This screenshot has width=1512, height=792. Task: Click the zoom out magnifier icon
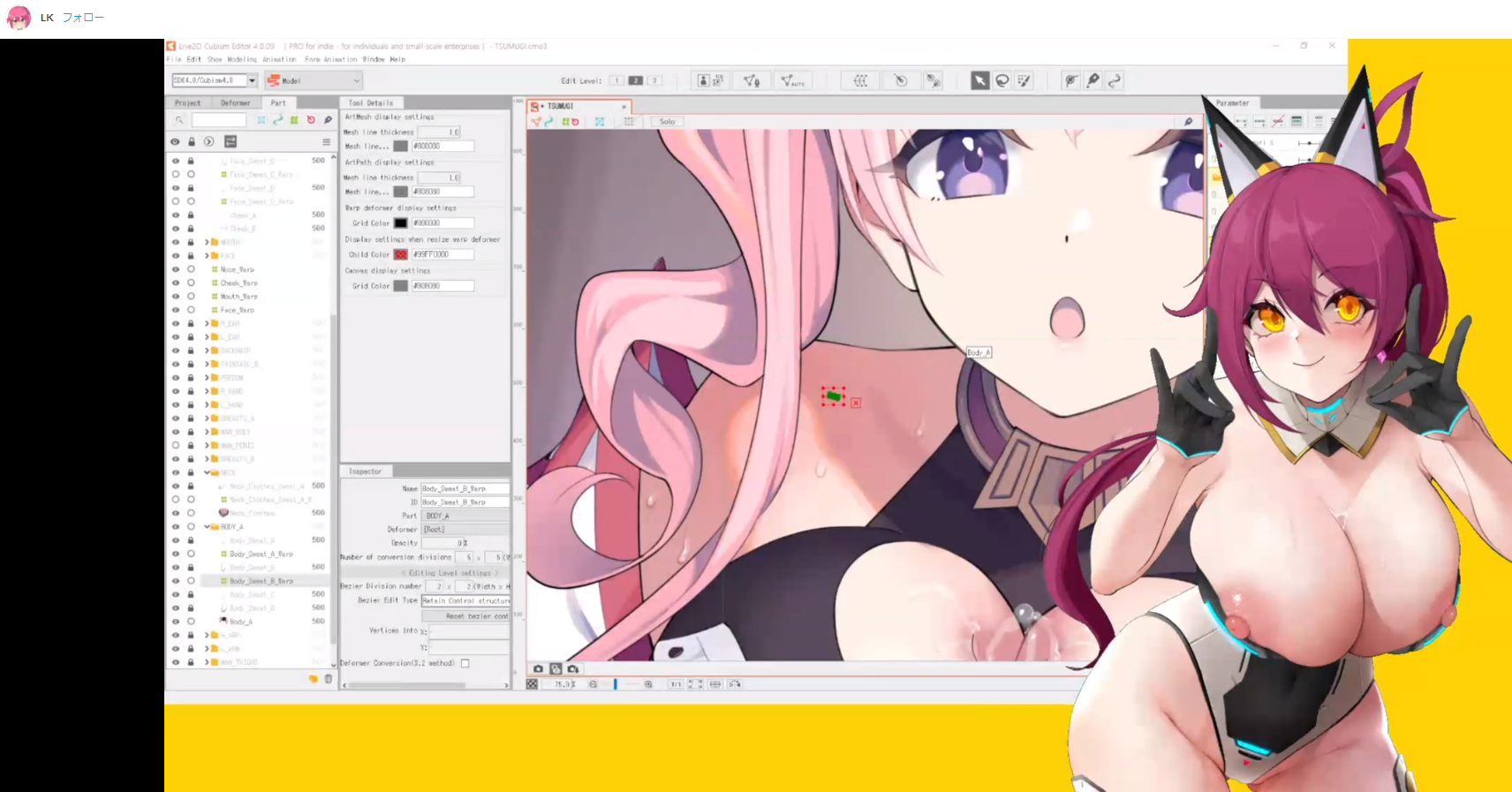coord(593,684)
